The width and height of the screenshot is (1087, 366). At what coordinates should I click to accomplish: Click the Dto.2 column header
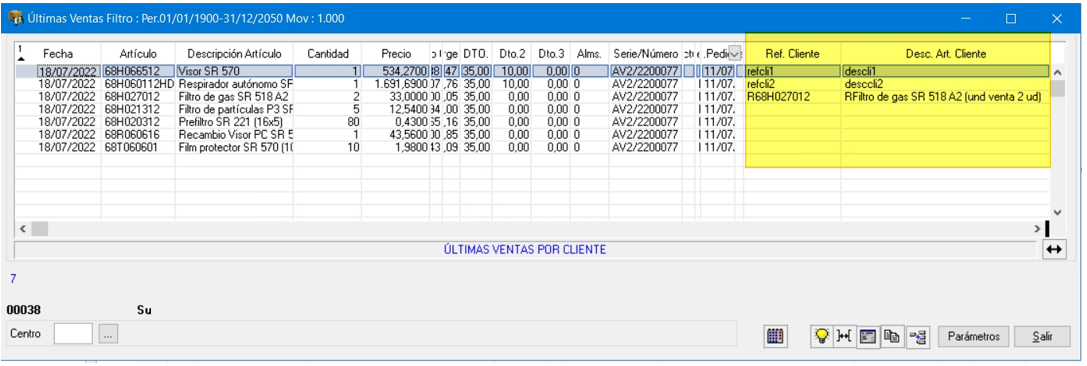pos(512,54)
